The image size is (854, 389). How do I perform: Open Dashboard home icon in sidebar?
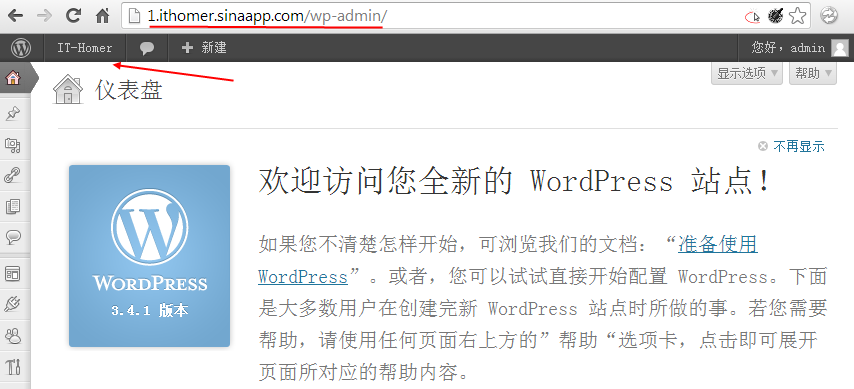[x=13, y=78]
